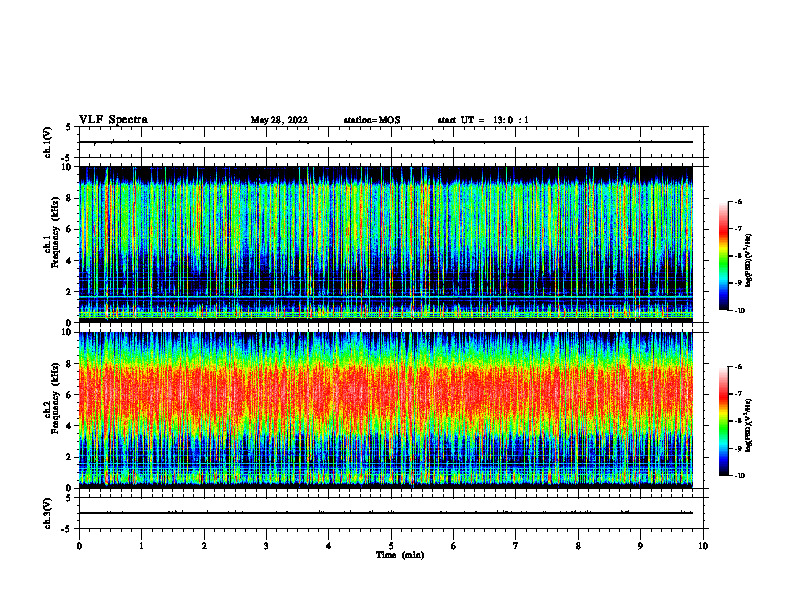The width and height of the screenshot is (792, 612).
Task: Click the "-6" tick on ch.2 colorbar
Action: pos(738,367)
